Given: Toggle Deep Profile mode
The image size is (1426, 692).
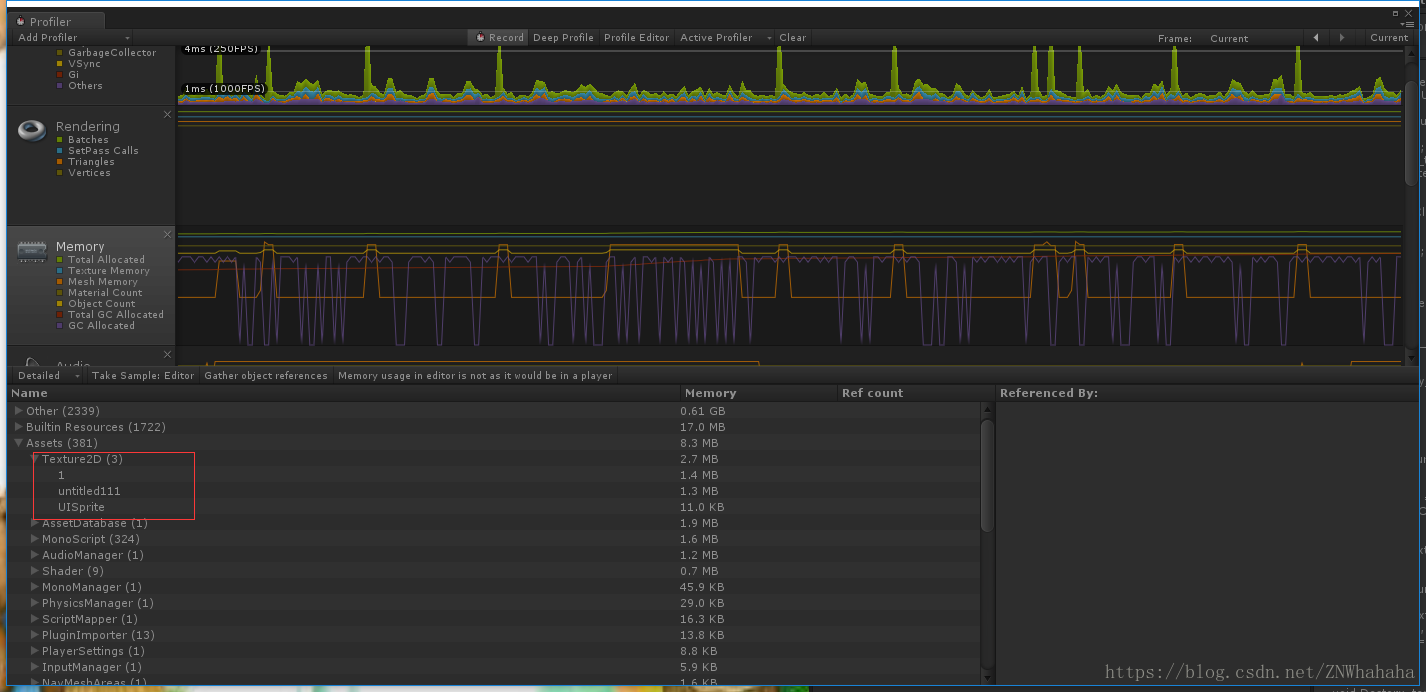Looking at the screenshot, I should [x=563, y=38].
